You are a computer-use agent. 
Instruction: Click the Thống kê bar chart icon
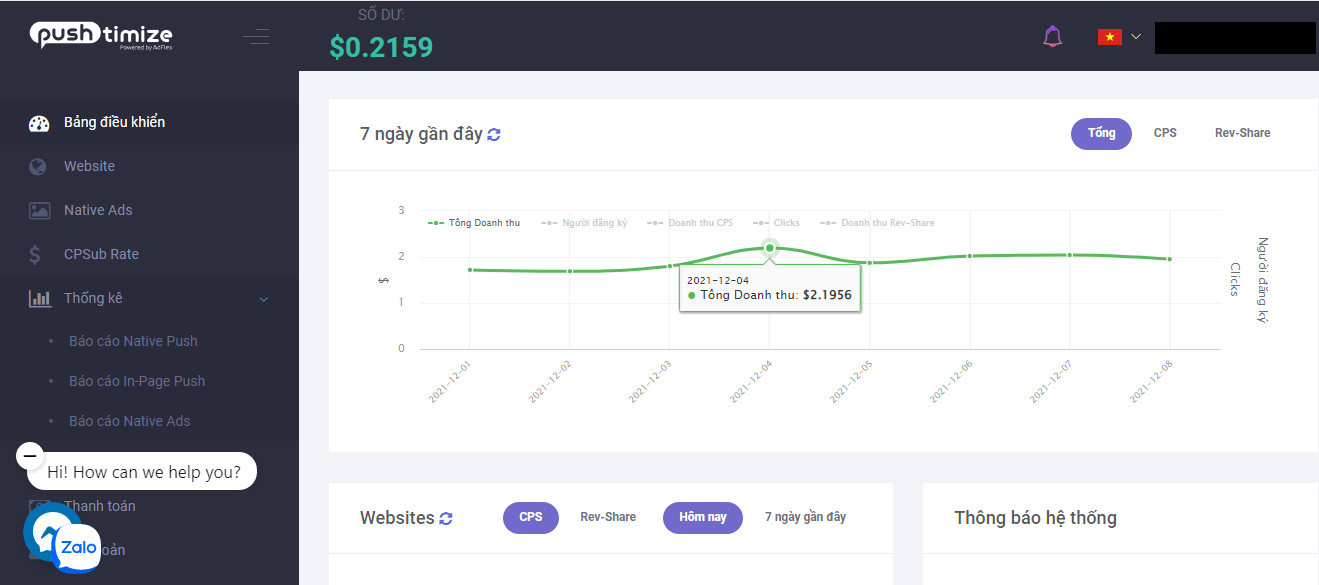(40, 298)
